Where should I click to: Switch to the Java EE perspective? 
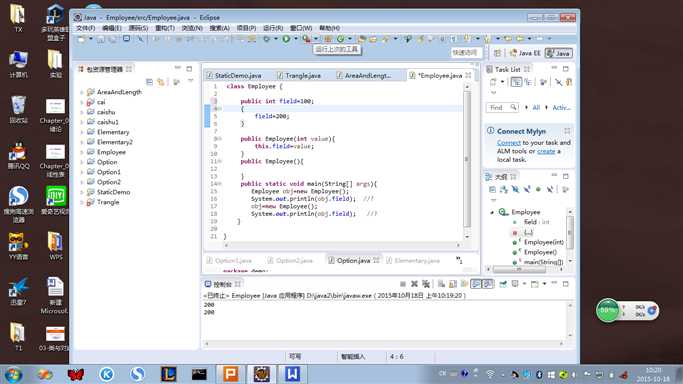(525, 53)
